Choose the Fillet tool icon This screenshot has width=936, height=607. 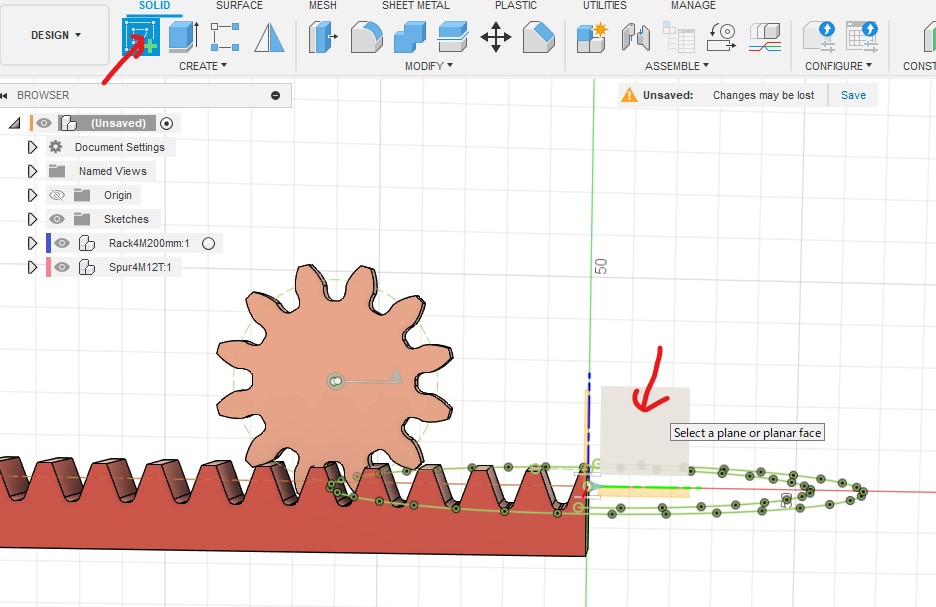tap(366, 37)
